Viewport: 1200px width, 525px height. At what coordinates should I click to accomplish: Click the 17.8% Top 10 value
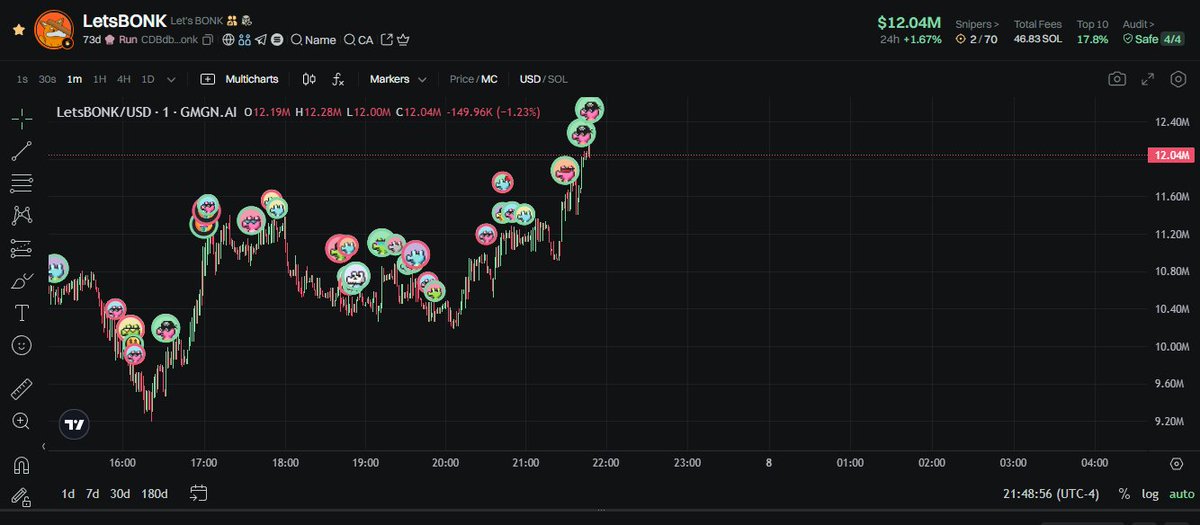click(1092, 39)
